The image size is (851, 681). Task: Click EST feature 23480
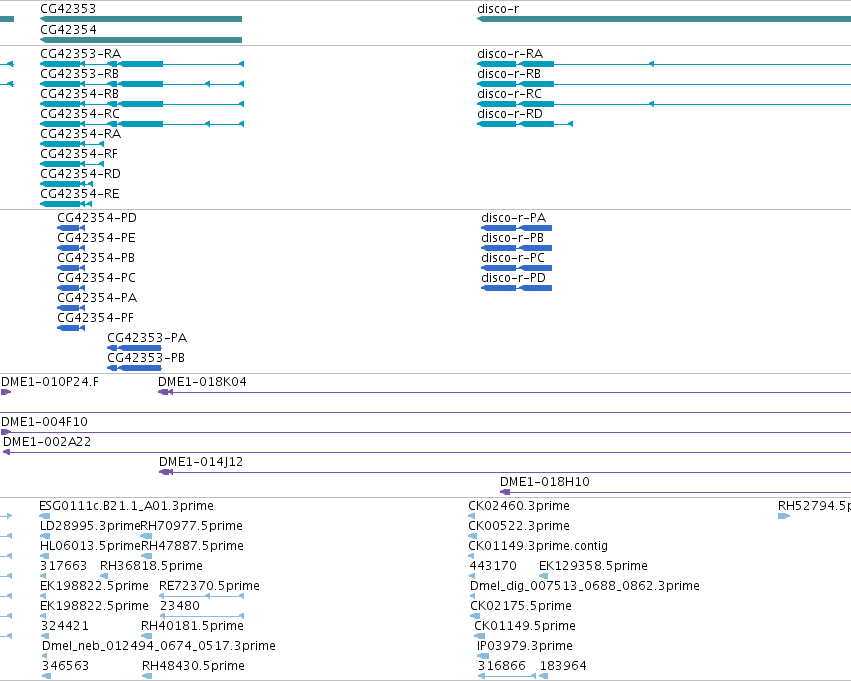[x=202, y=616]
